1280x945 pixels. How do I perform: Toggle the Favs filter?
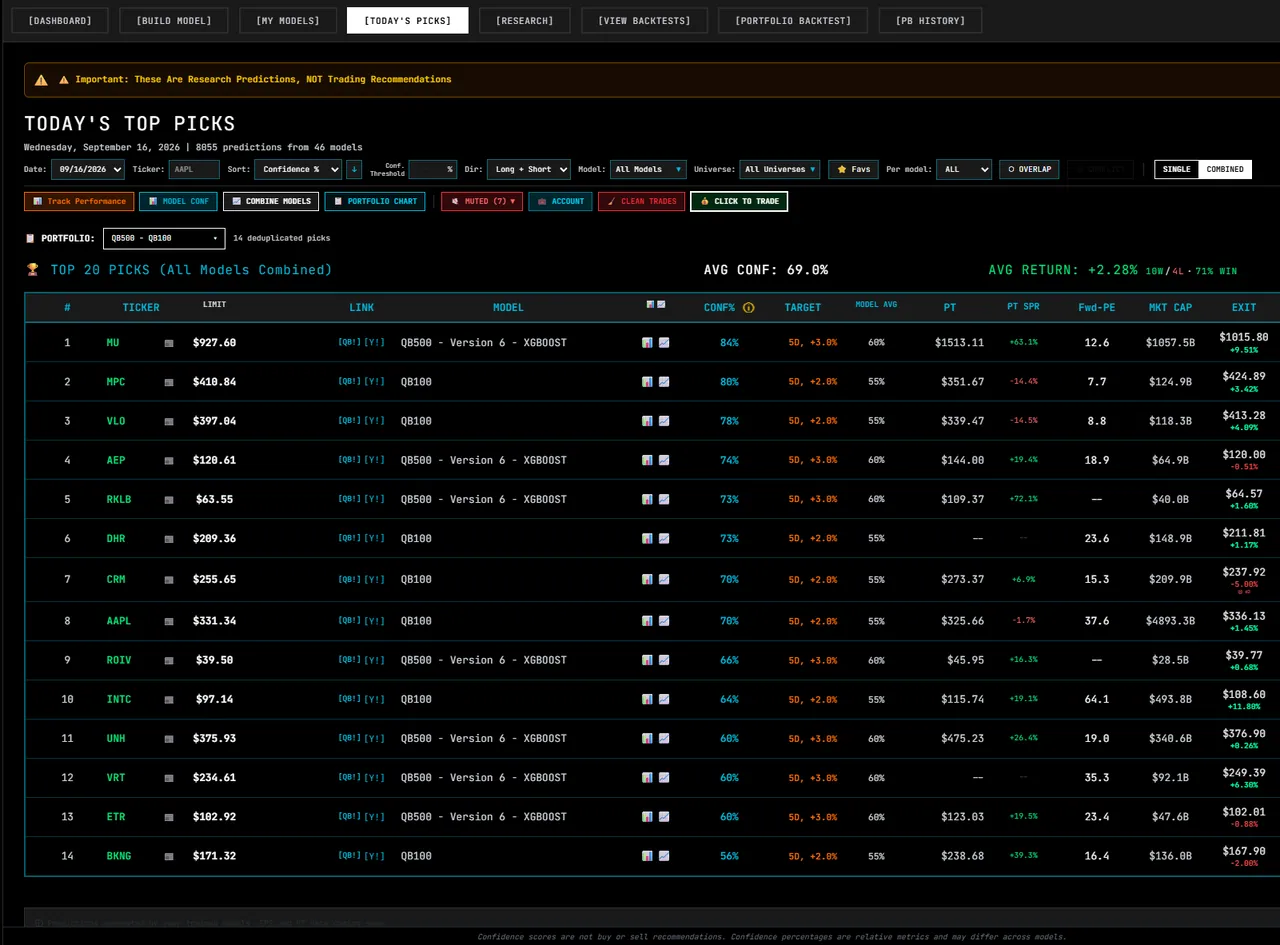[x=853, y=170]
